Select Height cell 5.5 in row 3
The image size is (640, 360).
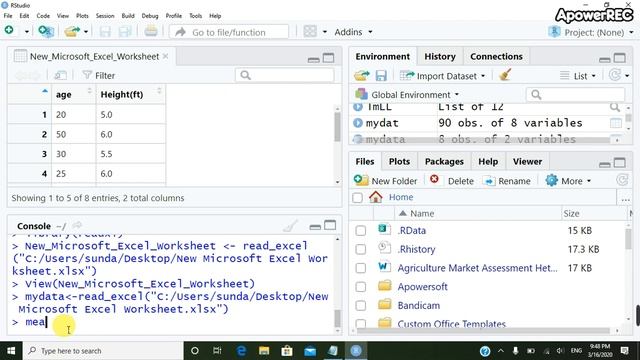(131, 154)
